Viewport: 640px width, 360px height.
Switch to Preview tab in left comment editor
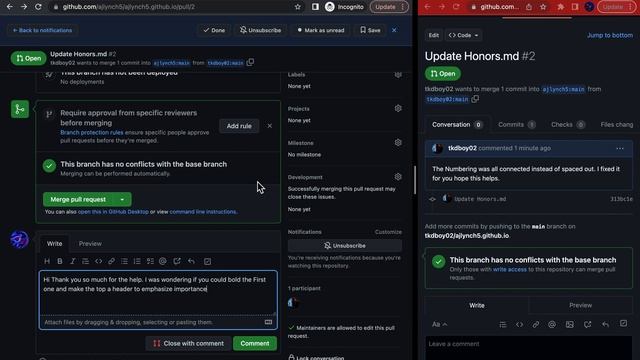(x=90, y=244)
